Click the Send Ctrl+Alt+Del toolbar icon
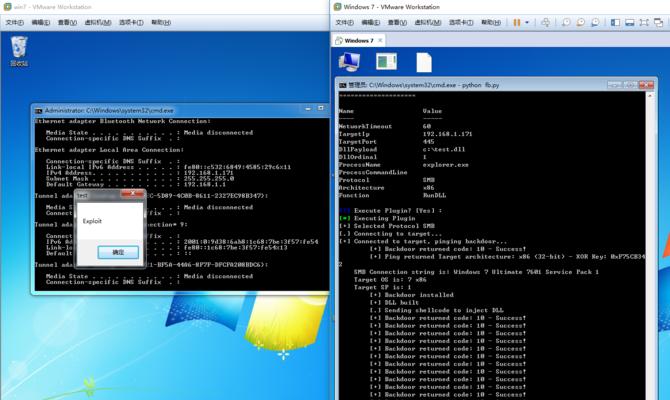 546,22
